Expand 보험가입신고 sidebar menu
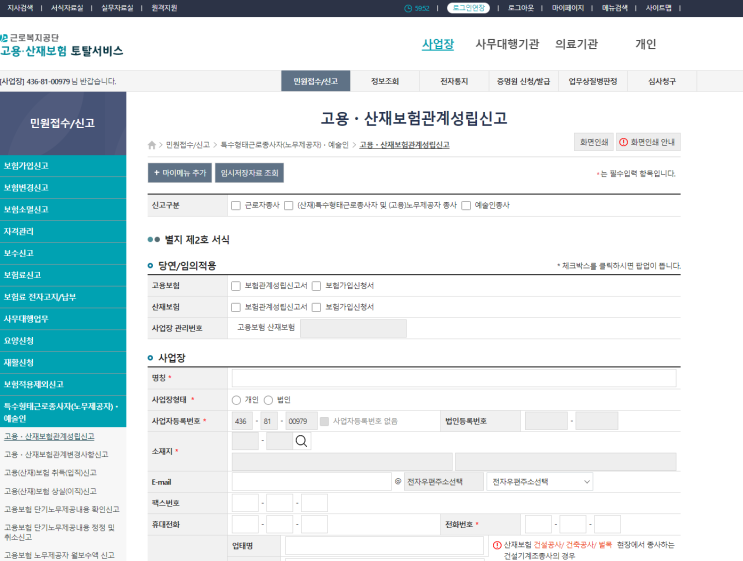 [x=63, y=166]
